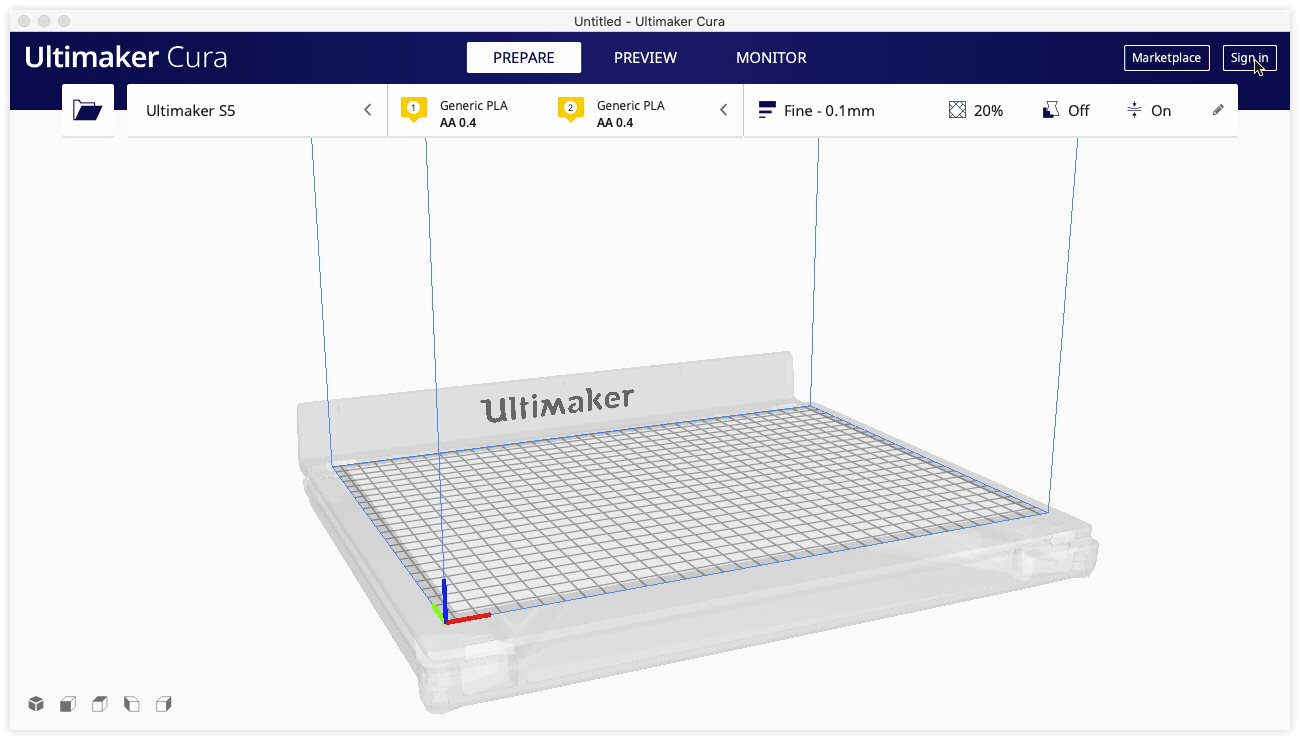
Task: Switch to the top view icon
Action: pos(99,704)
